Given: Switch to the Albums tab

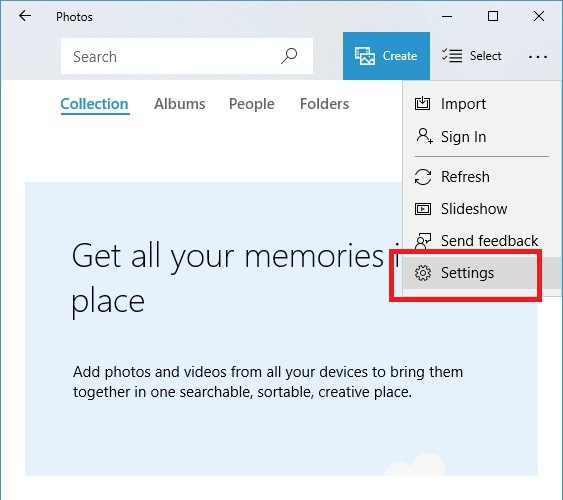Looking at the screenshot, I should (180, 104).
